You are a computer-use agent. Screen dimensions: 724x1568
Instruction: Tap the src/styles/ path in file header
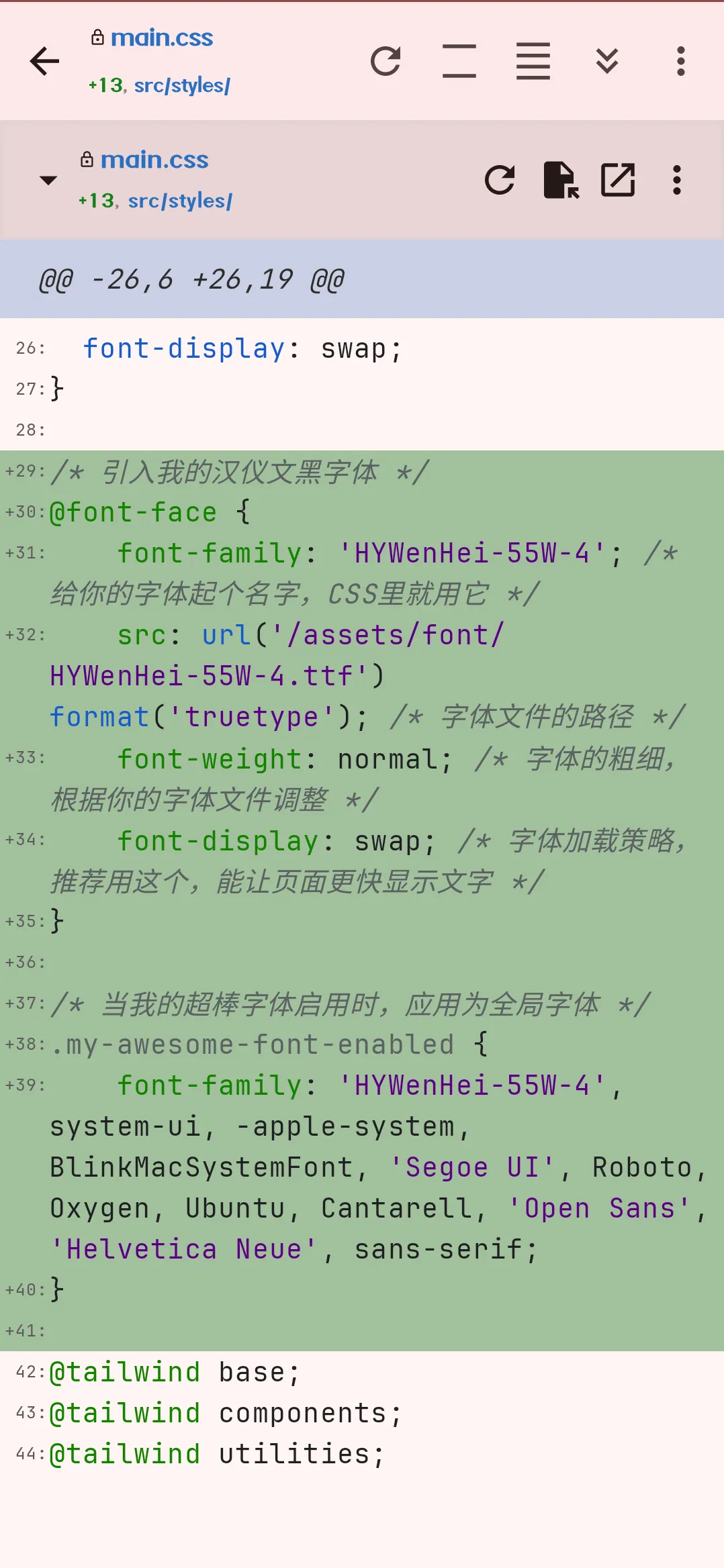point(180,201)
